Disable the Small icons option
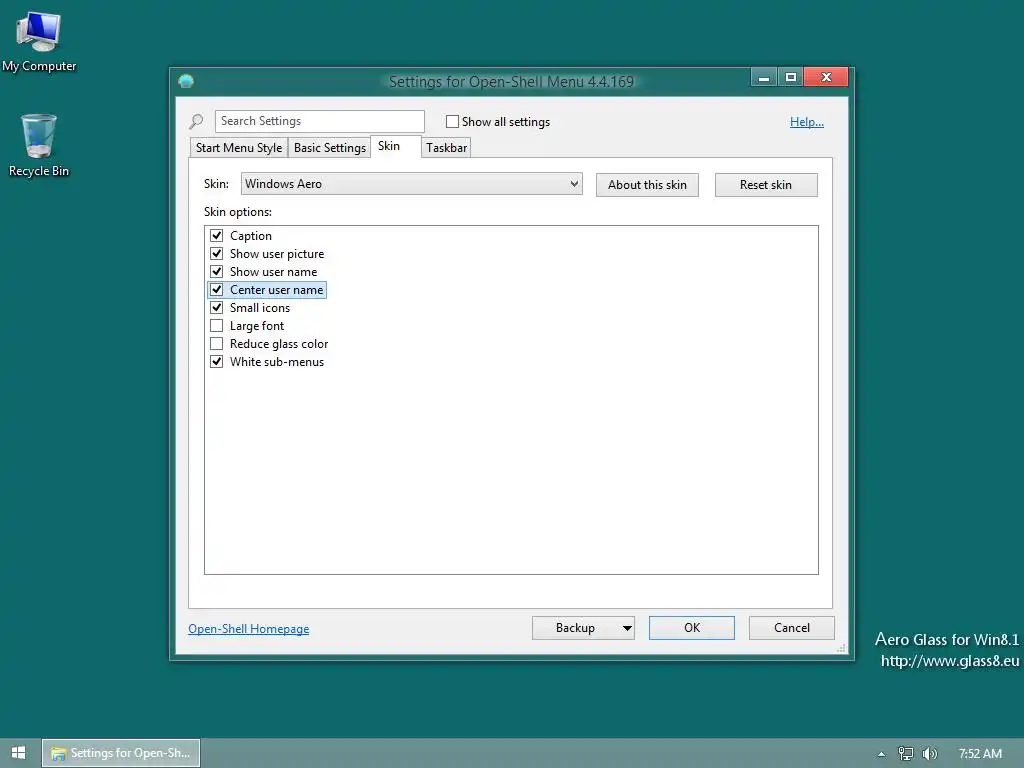 pos(216,307)
